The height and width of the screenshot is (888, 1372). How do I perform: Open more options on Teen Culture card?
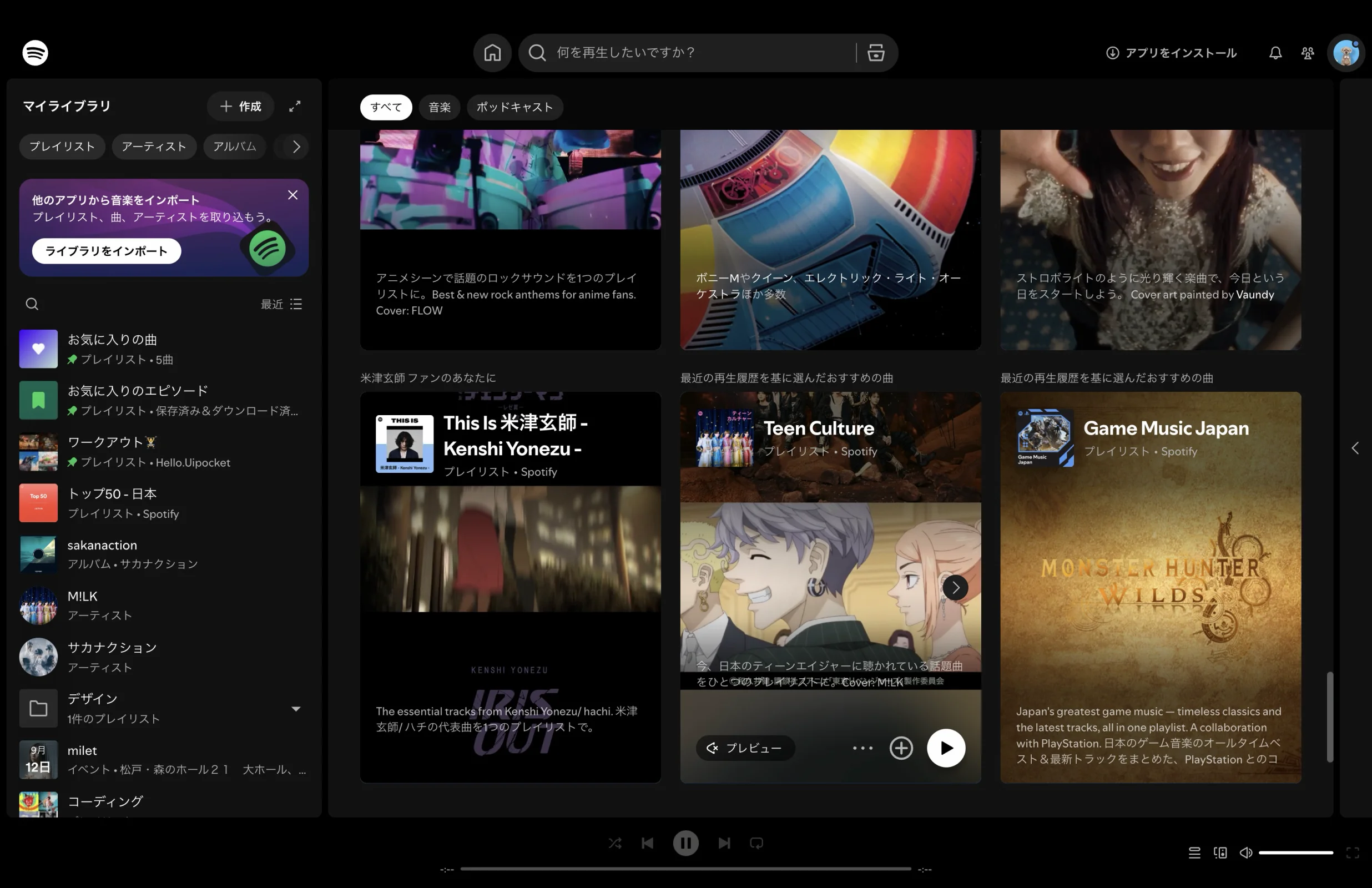(862, 748)
